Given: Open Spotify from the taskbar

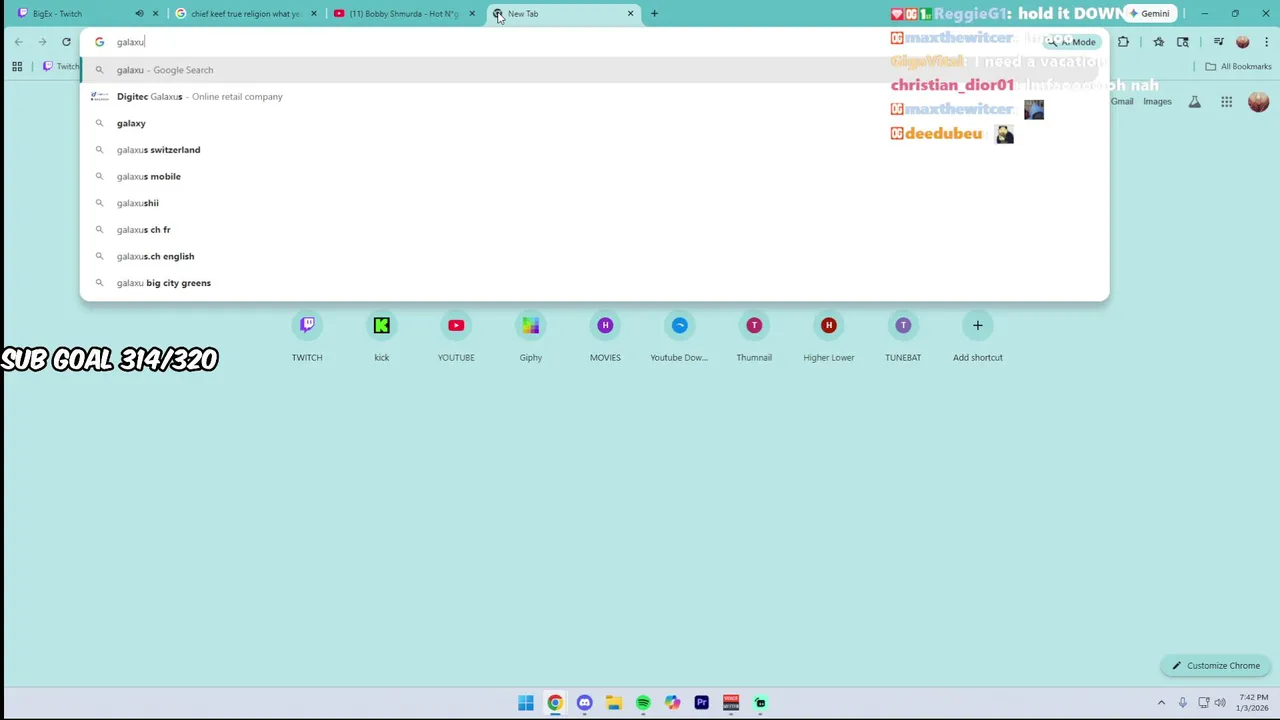Looking at the screenshot, I should pyautogui.click(x=643, y=703).
